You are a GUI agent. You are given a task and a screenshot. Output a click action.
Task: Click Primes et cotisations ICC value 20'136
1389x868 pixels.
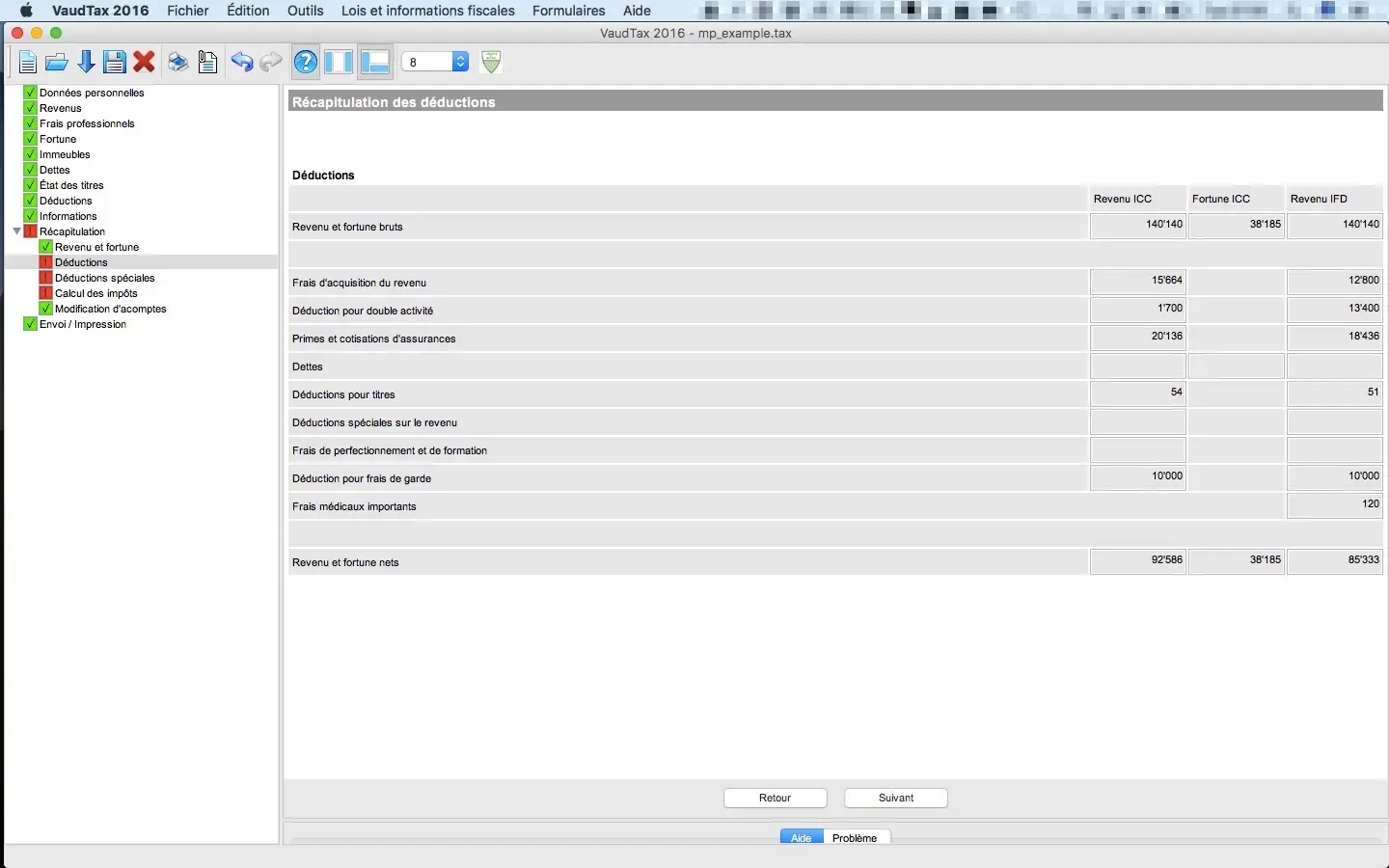pos(1138,338)
